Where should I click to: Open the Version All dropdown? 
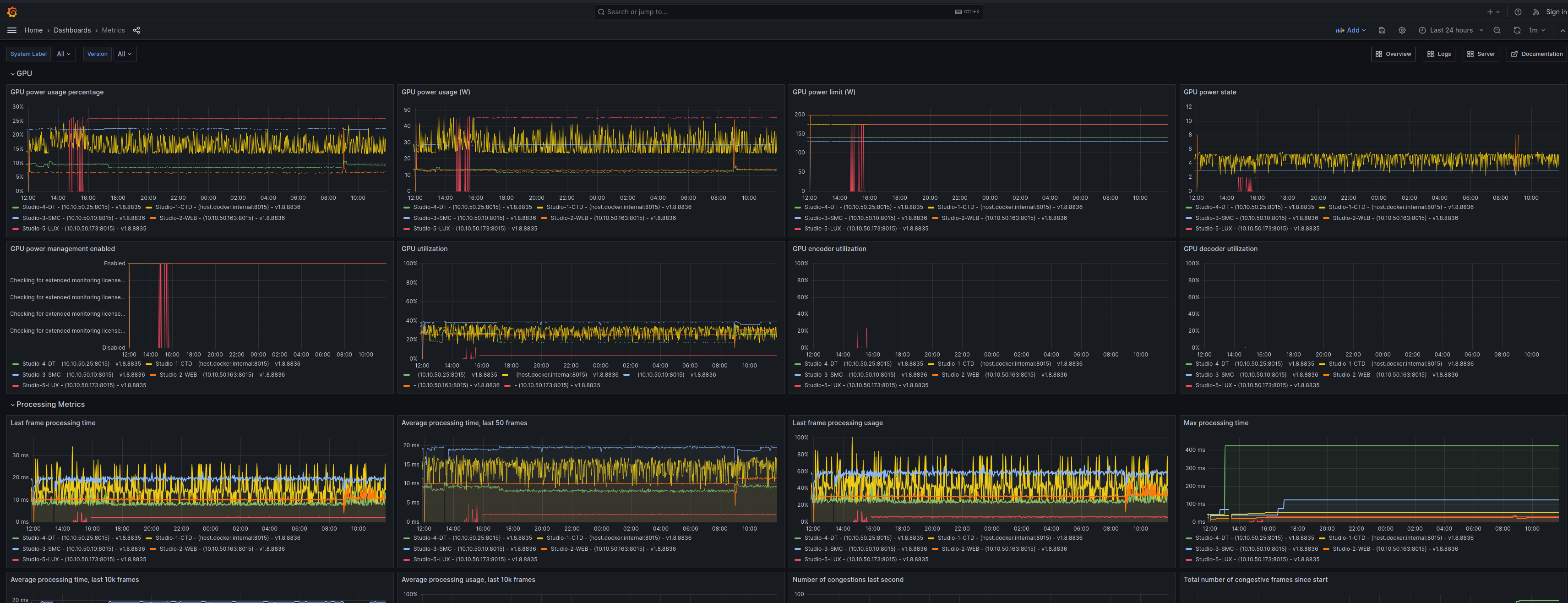point(124,54)
